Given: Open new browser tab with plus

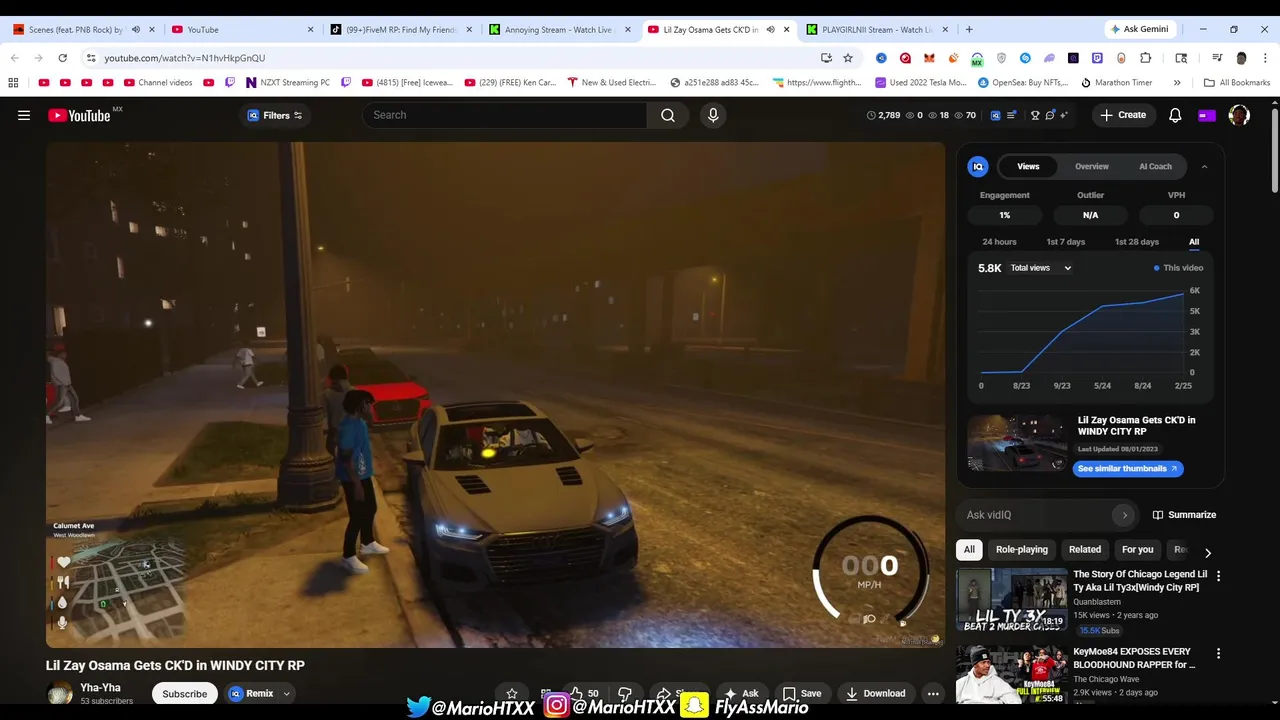Looking at the screenshot, I should [x=968, y=29].
